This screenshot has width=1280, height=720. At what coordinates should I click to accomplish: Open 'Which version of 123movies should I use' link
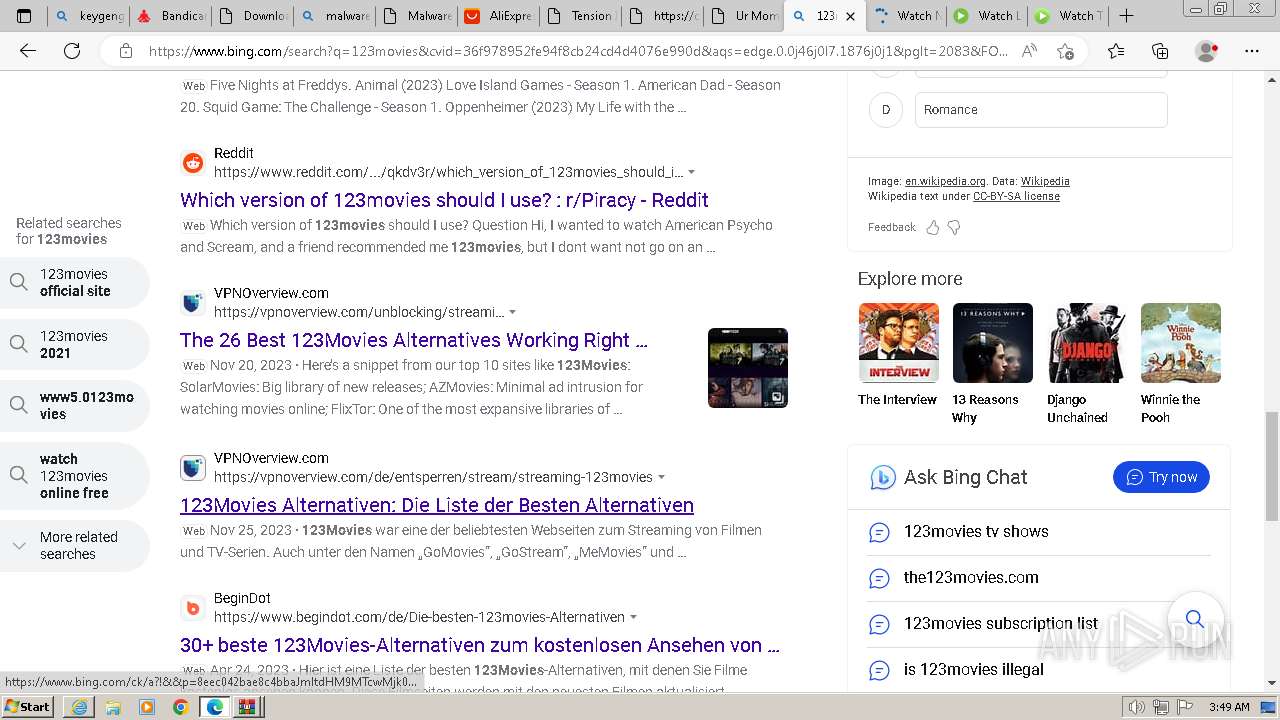pos(444,200)
